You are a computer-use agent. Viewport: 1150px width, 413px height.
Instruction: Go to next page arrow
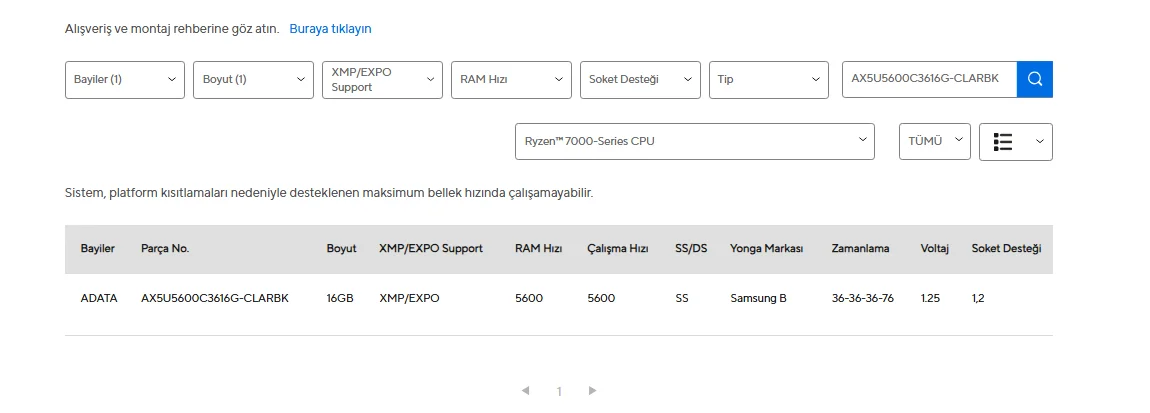pyautogui.click(x=592, y=391)
